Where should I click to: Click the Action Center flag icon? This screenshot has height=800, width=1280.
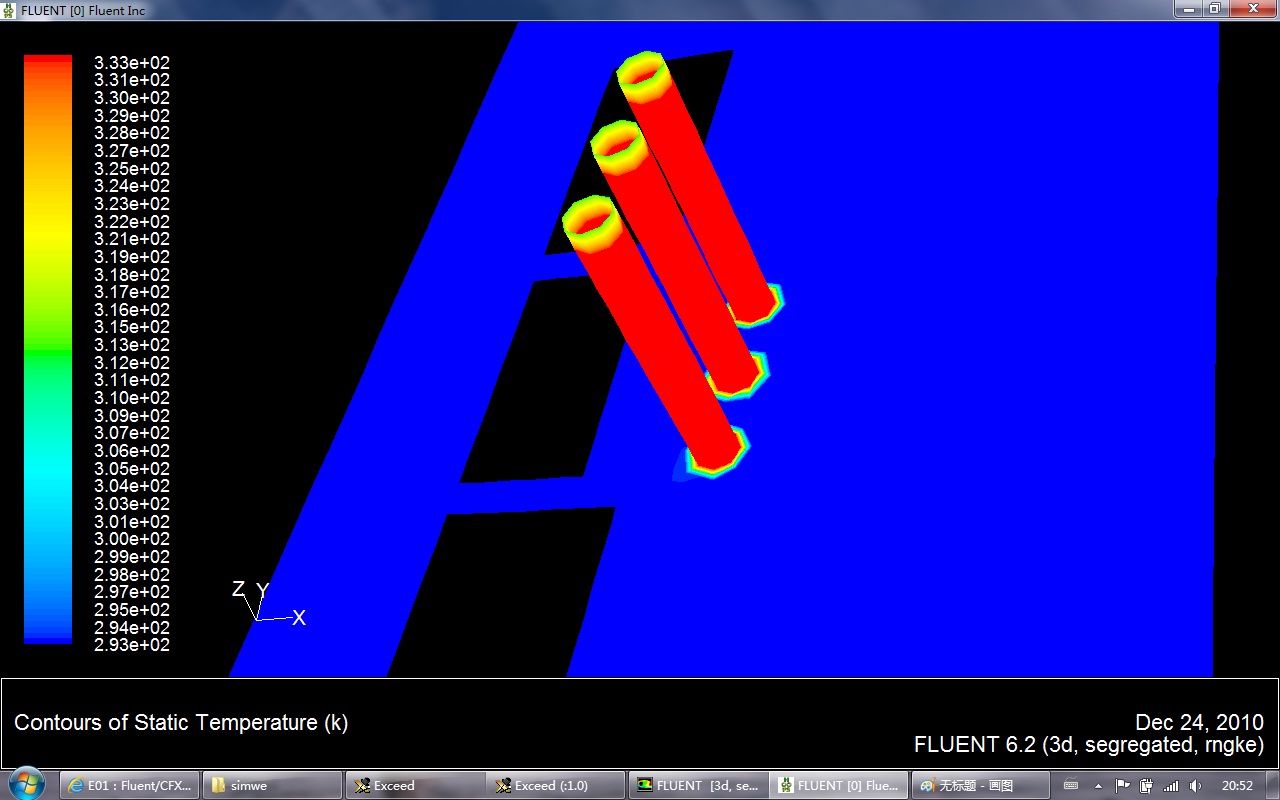[1122, 786]
